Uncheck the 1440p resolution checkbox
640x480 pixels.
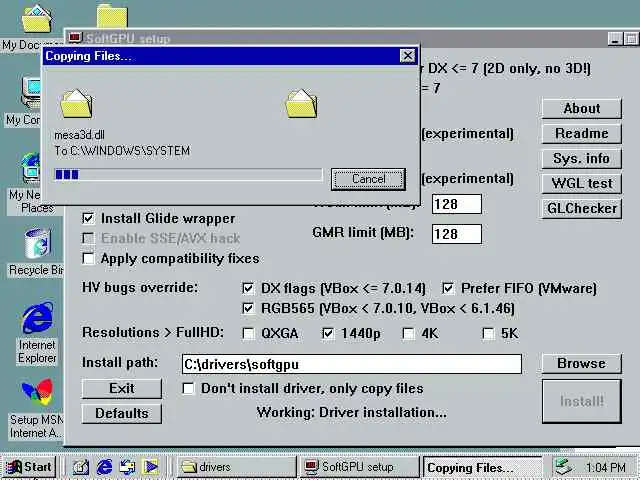328,333
